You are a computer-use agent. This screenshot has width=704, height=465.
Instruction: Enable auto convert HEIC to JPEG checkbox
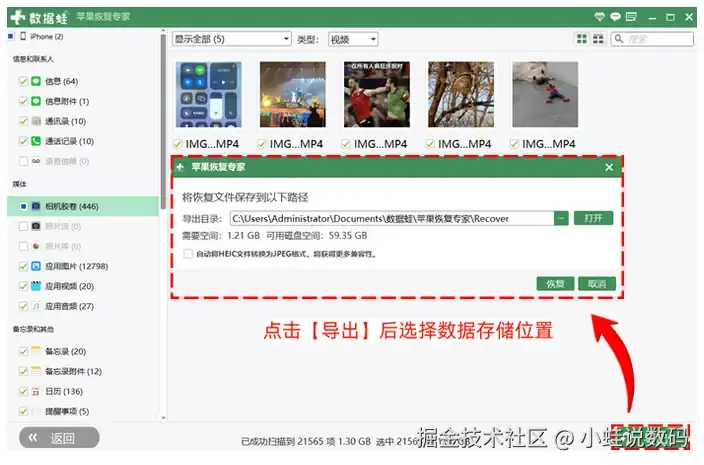pyautogui.click(x=188, y=254)
